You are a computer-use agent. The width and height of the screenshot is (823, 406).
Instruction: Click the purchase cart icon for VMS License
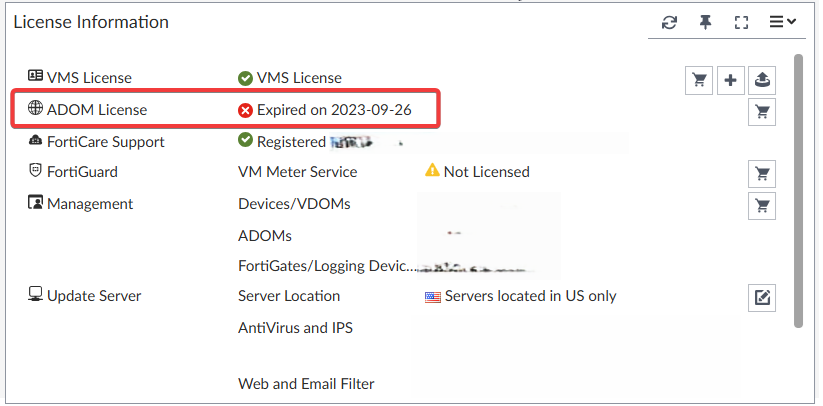699,80
